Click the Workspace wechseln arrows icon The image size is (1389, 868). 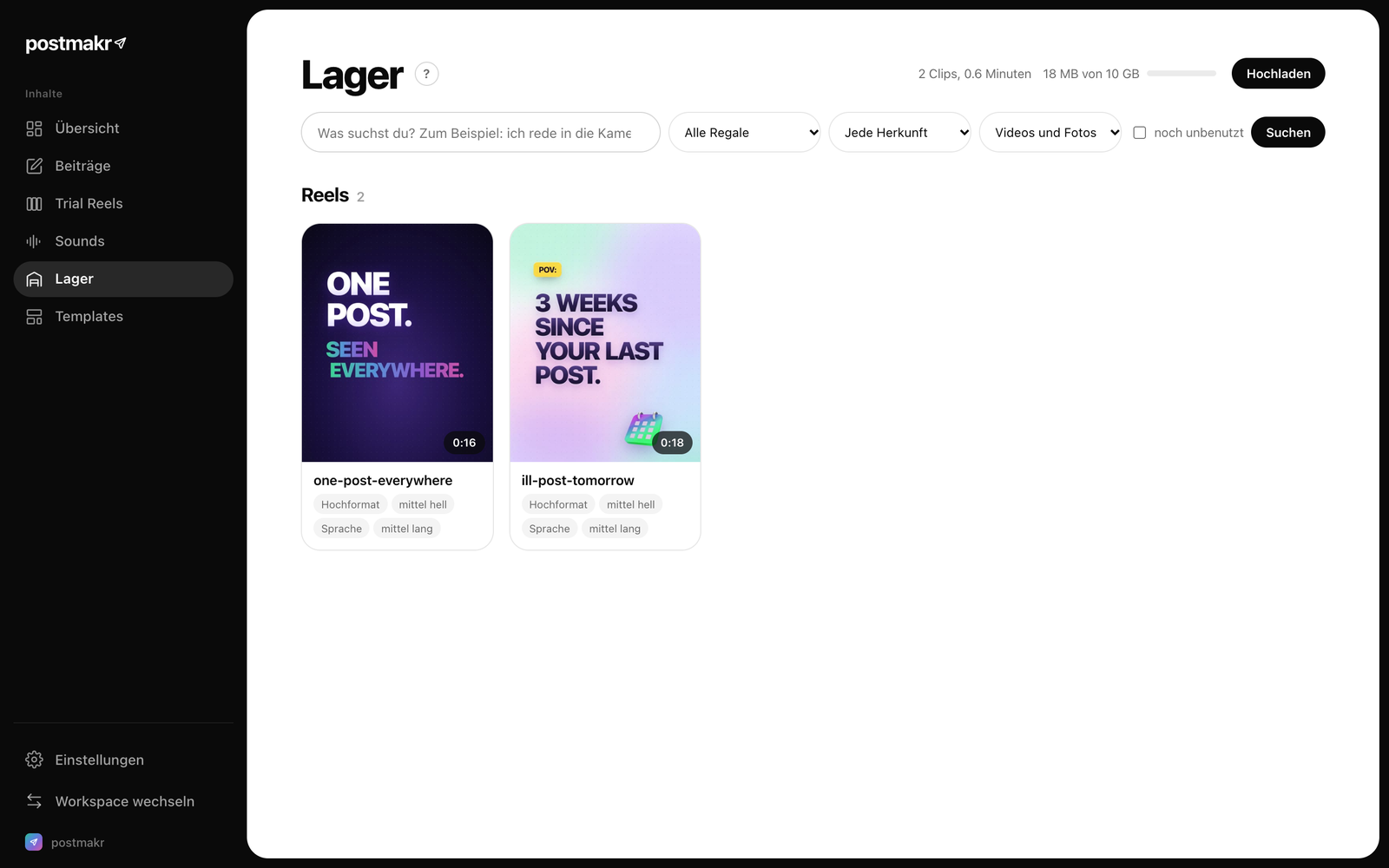click(x=34, y=801)
